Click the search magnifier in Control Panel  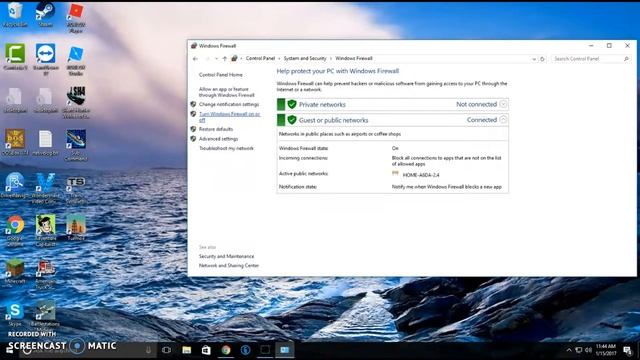coord(627,59)
